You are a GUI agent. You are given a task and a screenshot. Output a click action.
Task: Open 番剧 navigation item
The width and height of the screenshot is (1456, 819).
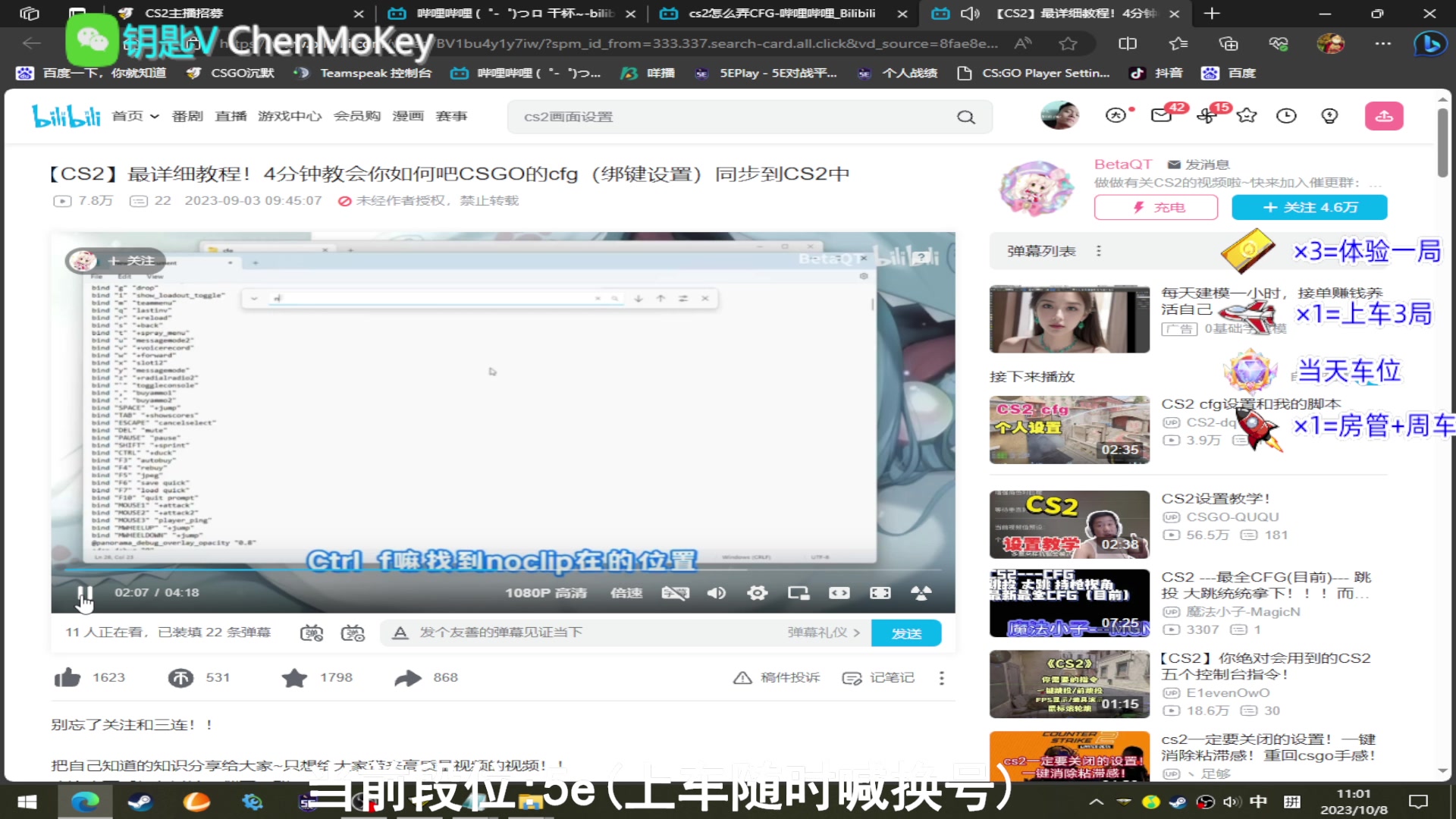[187, 116]
